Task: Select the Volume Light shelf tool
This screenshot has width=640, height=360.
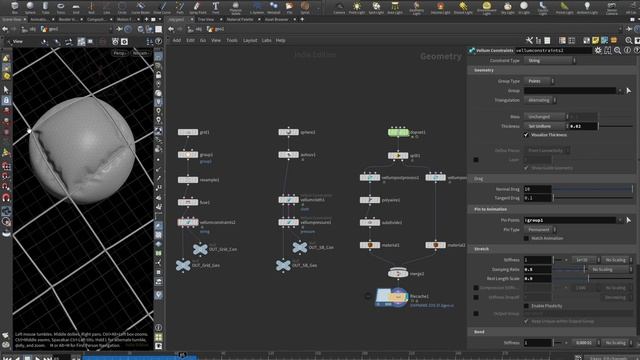Action: pyautogui.click(x=440, y=7)
